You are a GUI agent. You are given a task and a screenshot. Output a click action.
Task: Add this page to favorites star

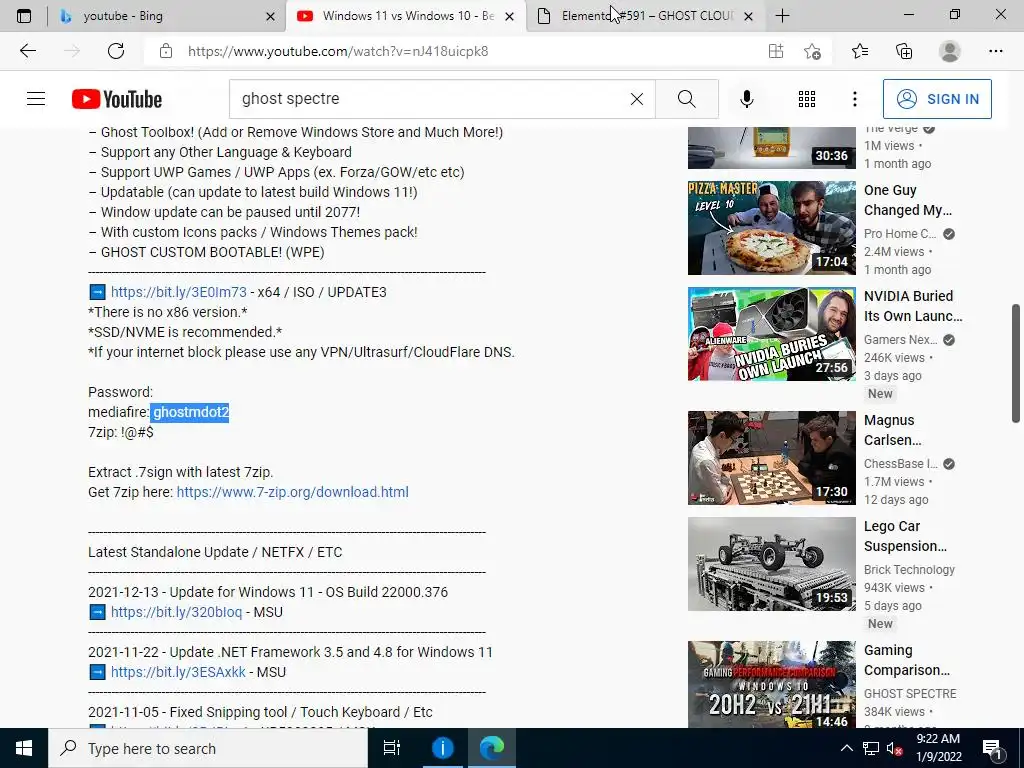(x=812, y=51)
